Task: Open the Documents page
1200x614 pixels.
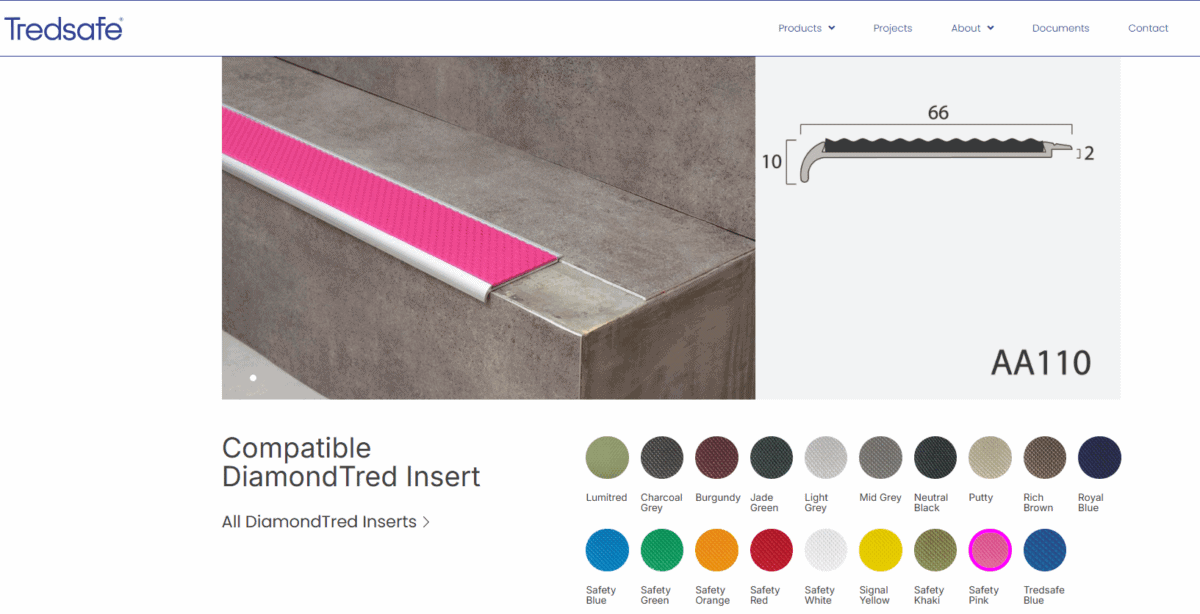Action: tap(1060, 28)
